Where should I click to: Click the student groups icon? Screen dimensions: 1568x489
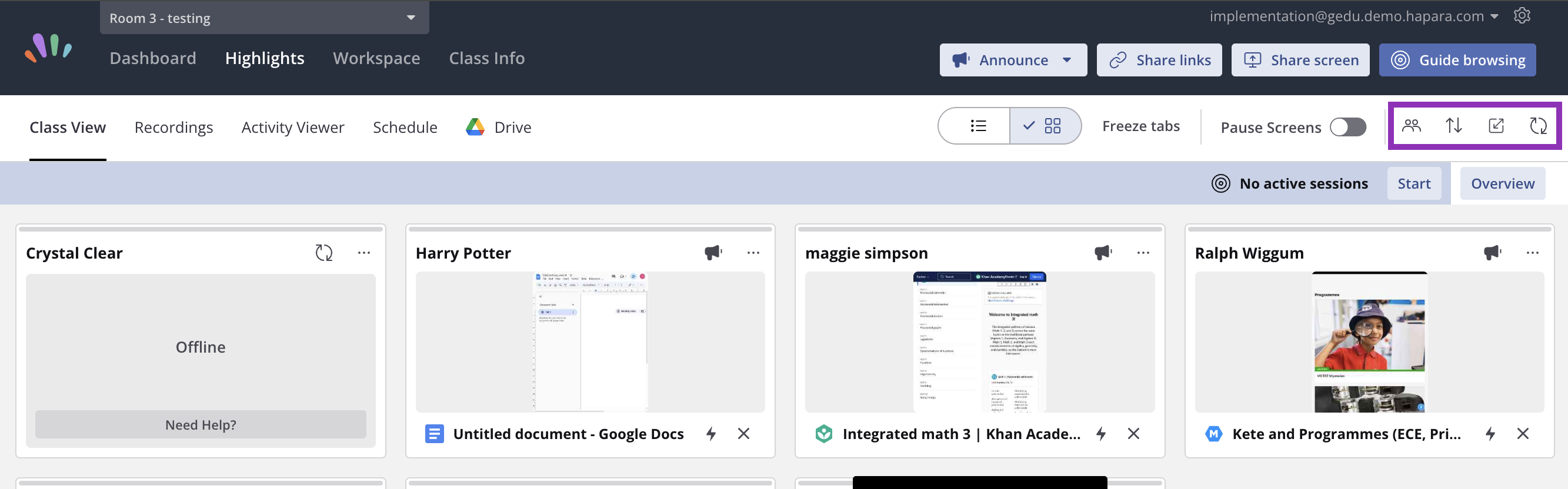1411,126
